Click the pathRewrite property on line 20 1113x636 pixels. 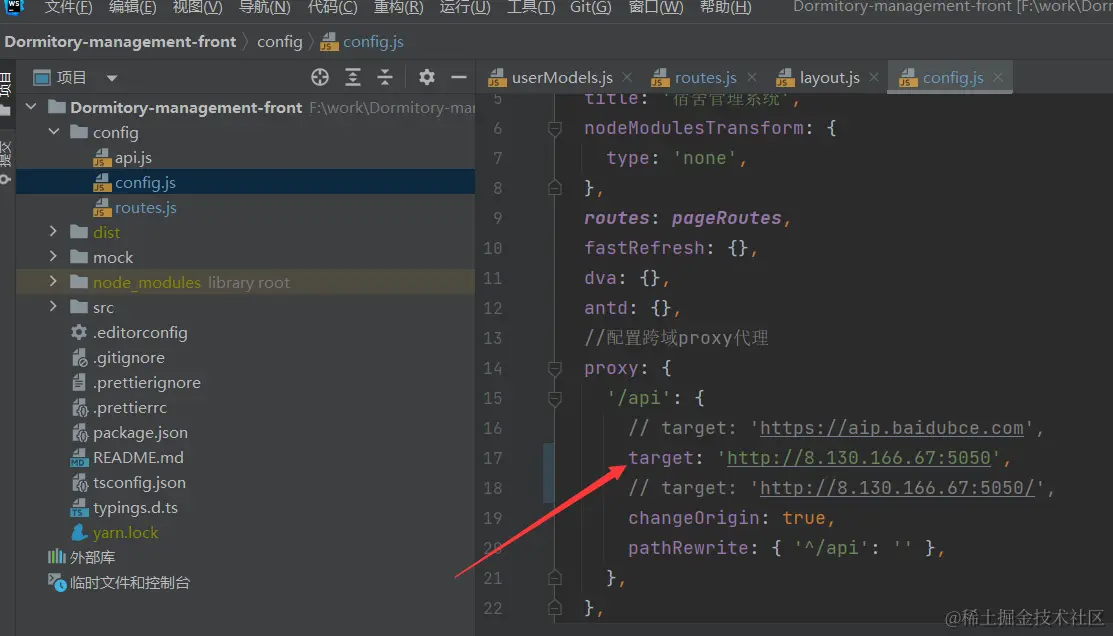pyautogui.click(x=689, y=548)
